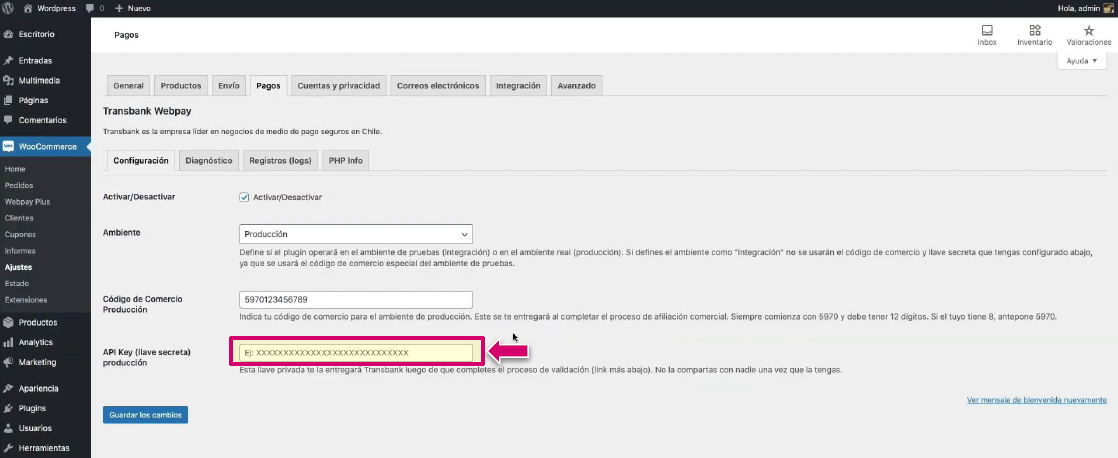
Task: Expand the Ayuda help dropdown
Action: tap(1082, 61)
